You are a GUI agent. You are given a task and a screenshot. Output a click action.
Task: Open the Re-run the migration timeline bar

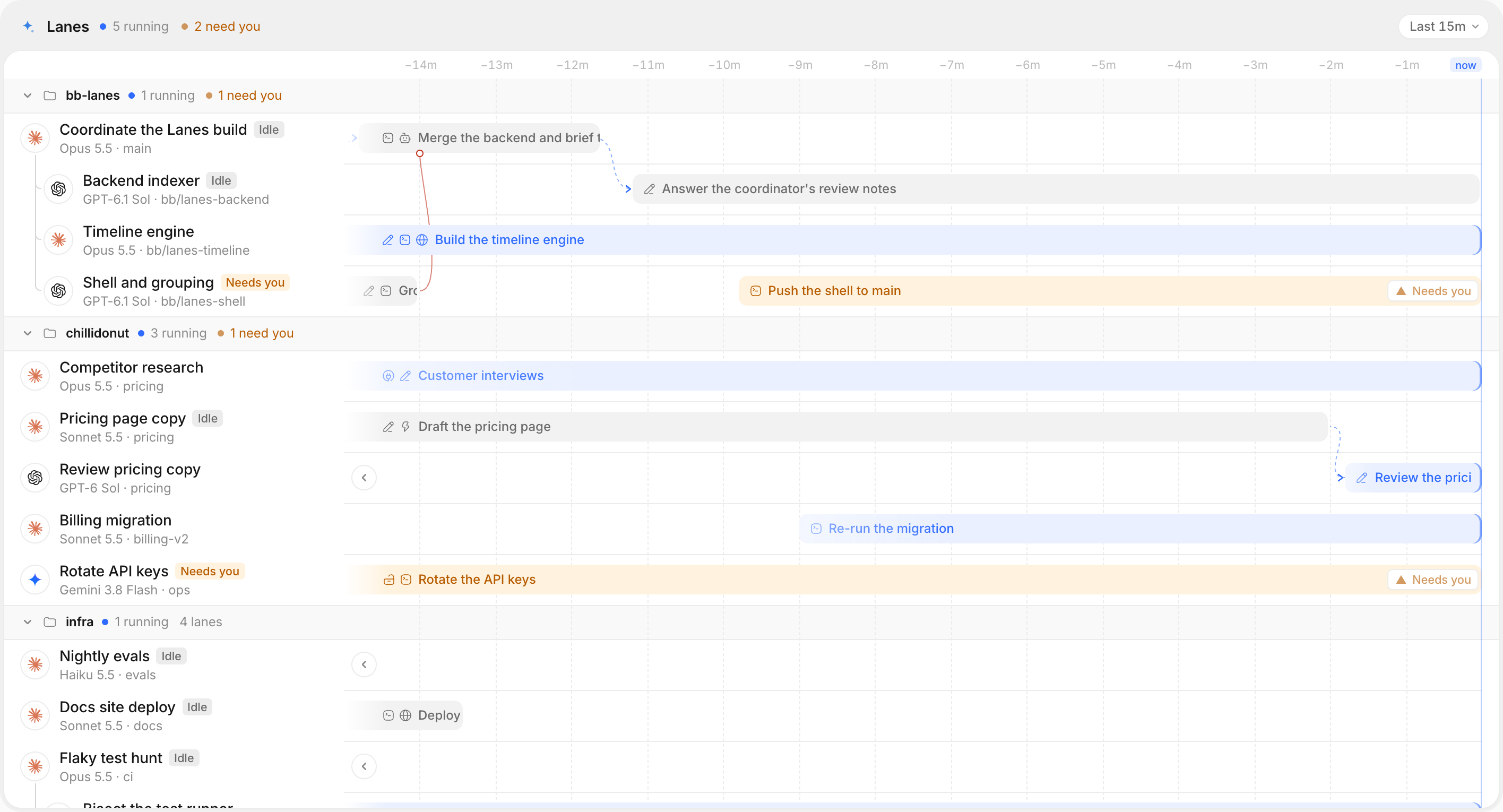[1139, 529]
